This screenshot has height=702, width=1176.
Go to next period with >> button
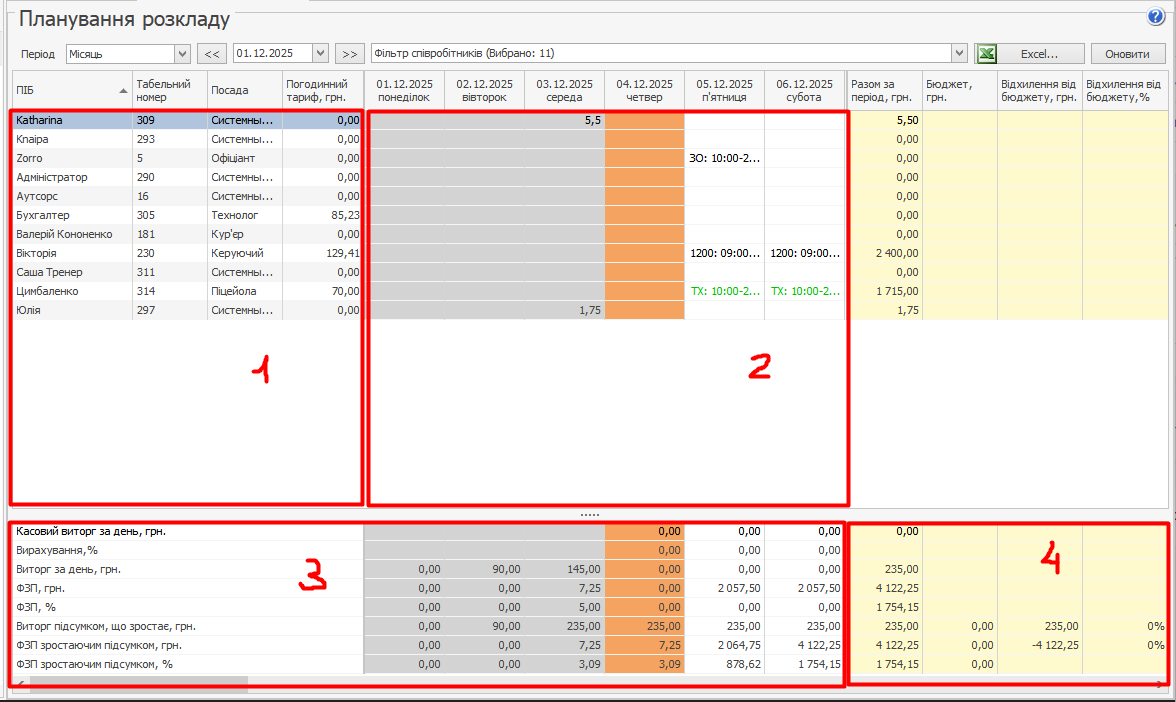349,54
